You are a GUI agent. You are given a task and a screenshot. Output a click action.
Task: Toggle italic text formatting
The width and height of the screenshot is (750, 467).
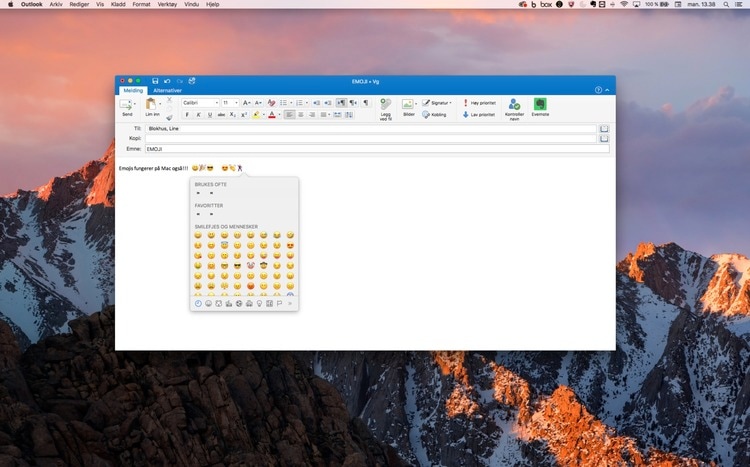198,115
